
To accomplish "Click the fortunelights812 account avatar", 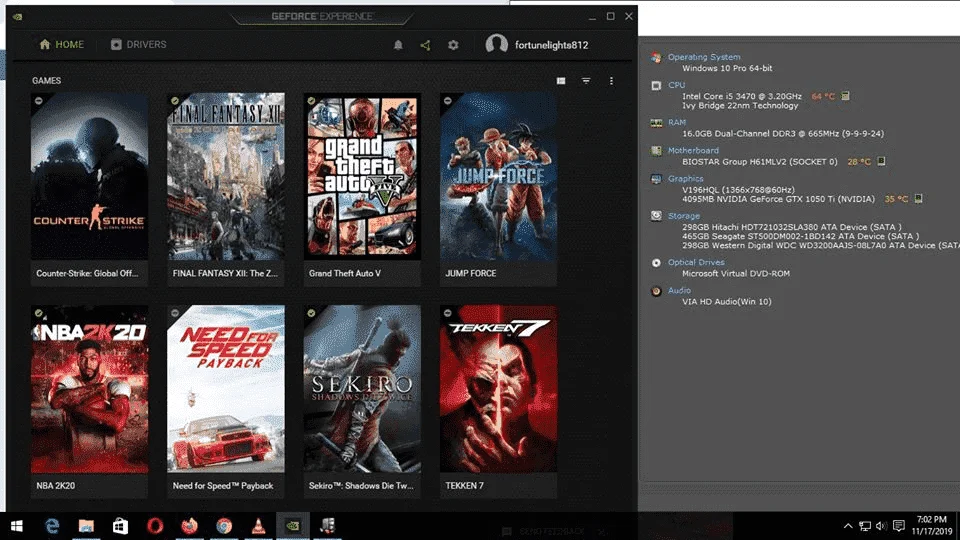I will pyautogui.click(x=497, y=44).
